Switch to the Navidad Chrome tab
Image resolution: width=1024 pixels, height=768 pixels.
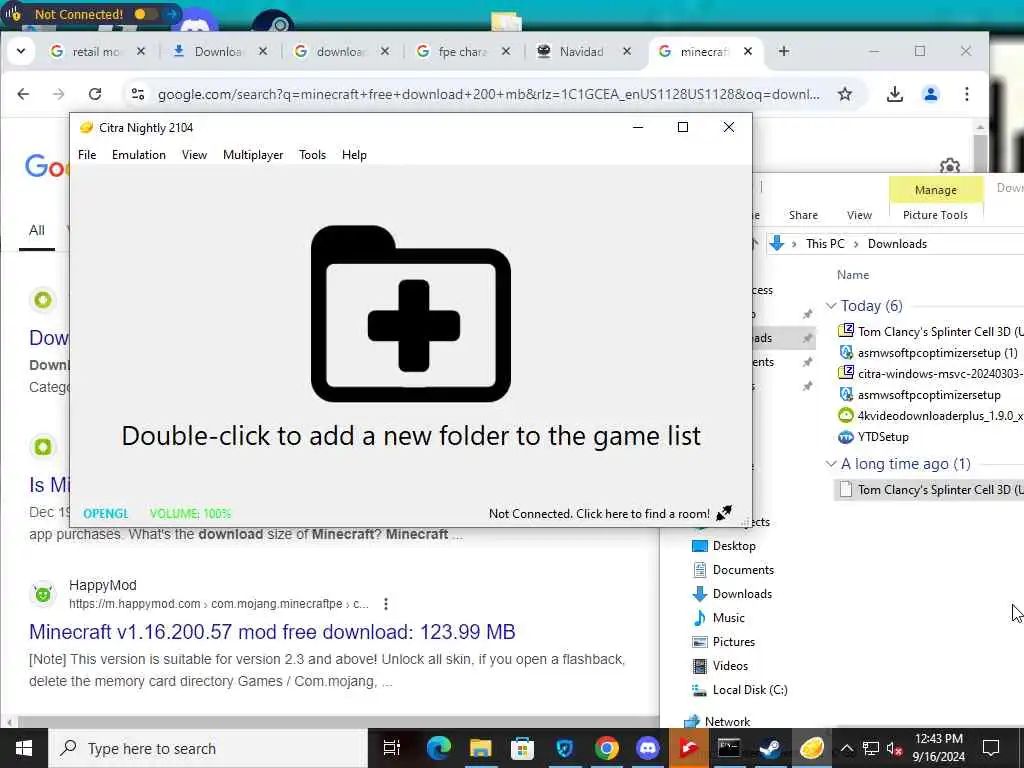pyautogui.click(x=581, y=52)
